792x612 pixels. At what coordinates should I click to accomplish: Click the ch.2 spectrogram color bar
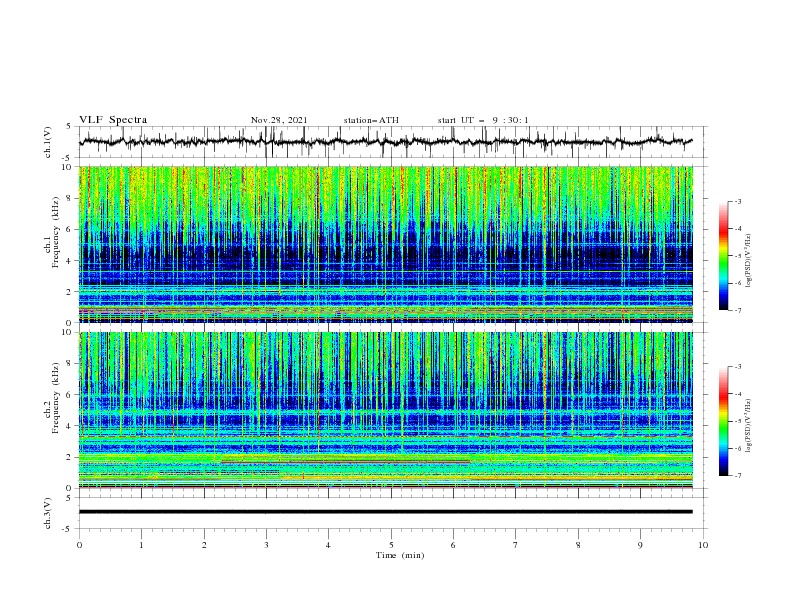[723, 421]
